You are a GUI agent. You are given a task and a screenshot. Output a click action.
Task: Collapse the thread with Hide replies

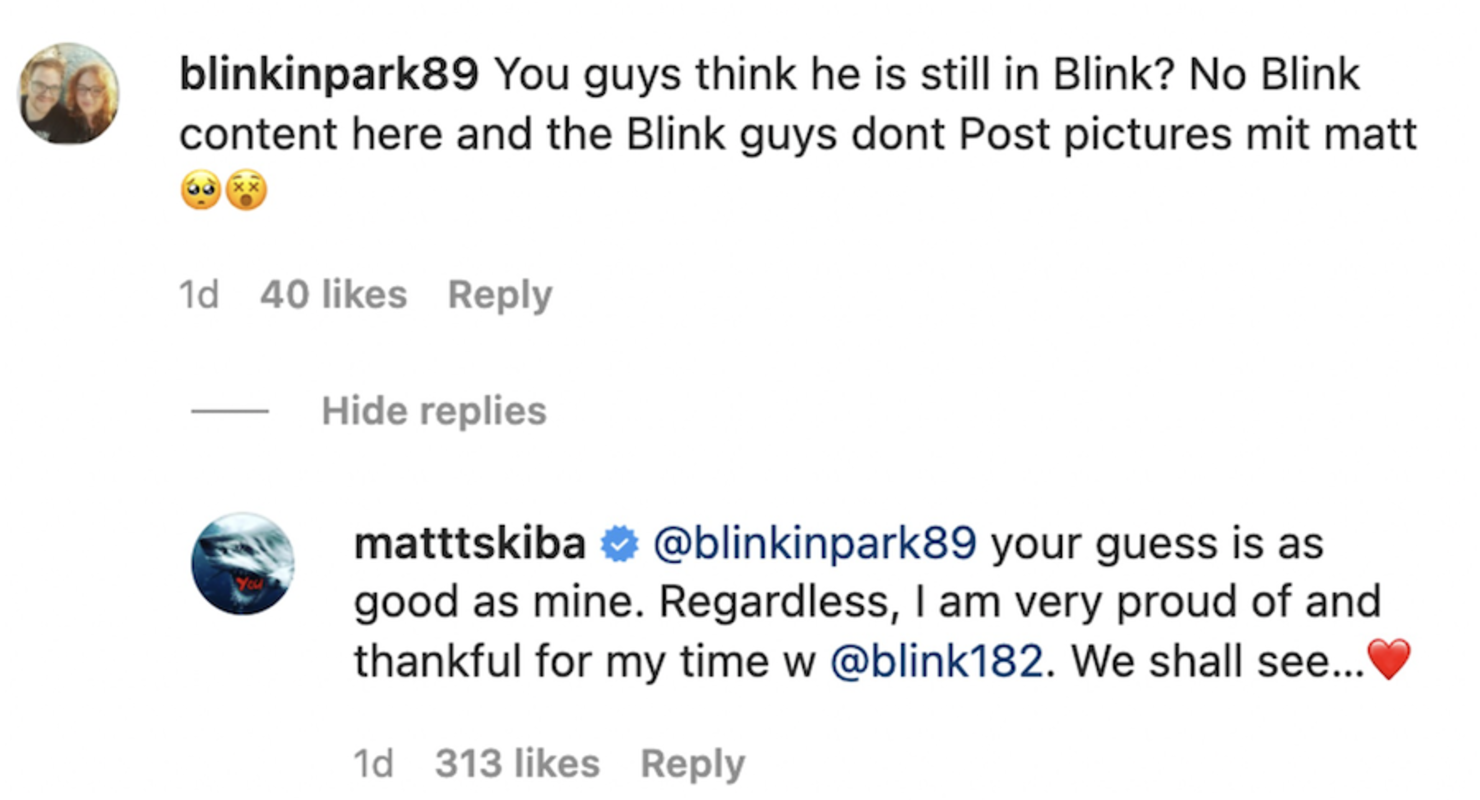[434, 411]
